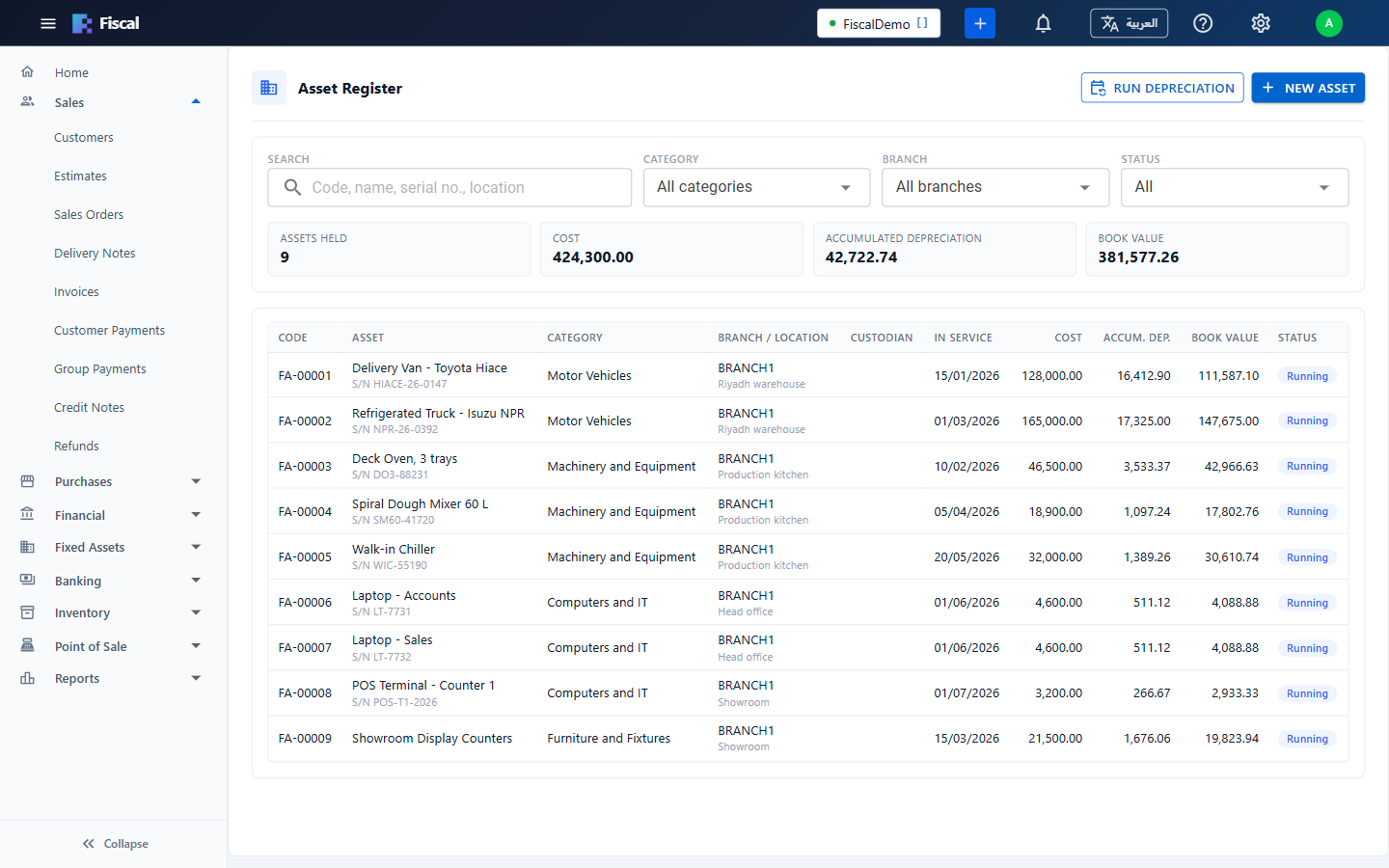Click the Asset Register page icon
This screenshot has width=1389, height=868.
point(269,88)
